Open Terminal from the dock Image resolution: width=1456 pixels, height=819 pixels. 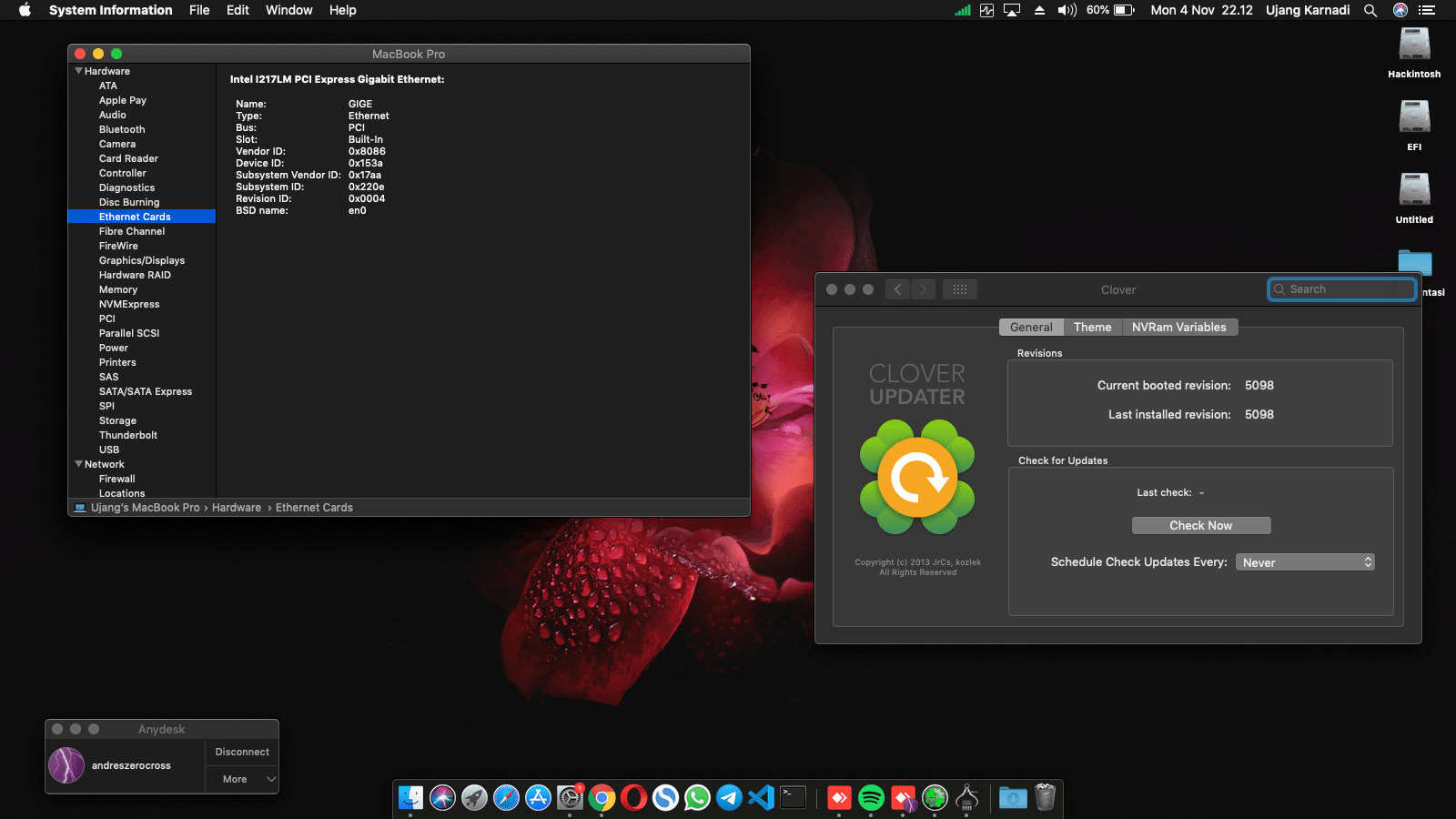coord(794,798)
